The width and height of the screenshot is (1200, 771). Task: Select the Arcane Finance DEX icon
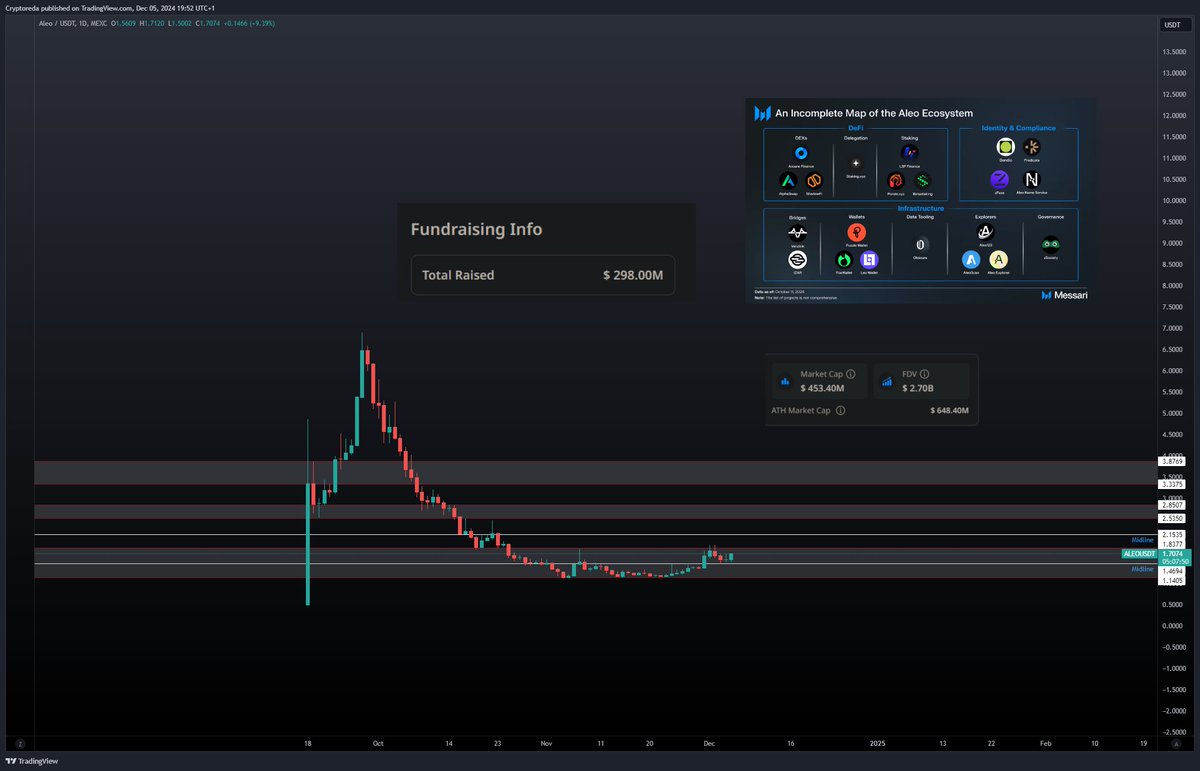[801, 153]
